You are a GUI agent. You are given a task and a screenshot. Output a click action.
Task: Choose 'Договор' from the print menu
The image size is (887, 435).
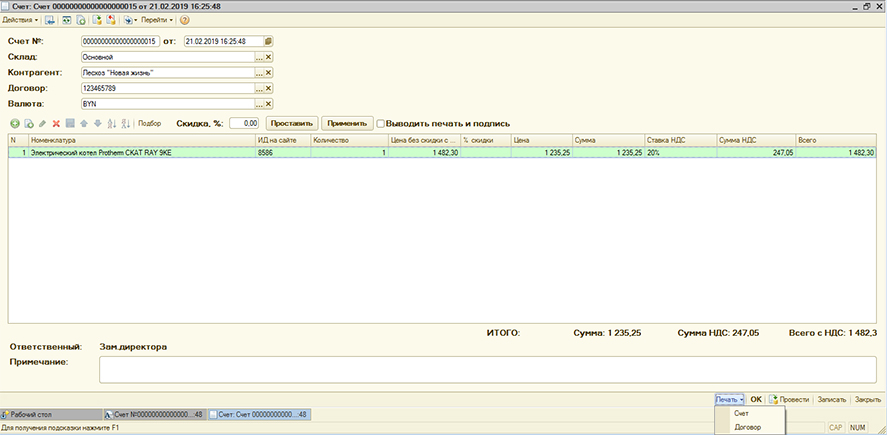click(x=746, y=427)
